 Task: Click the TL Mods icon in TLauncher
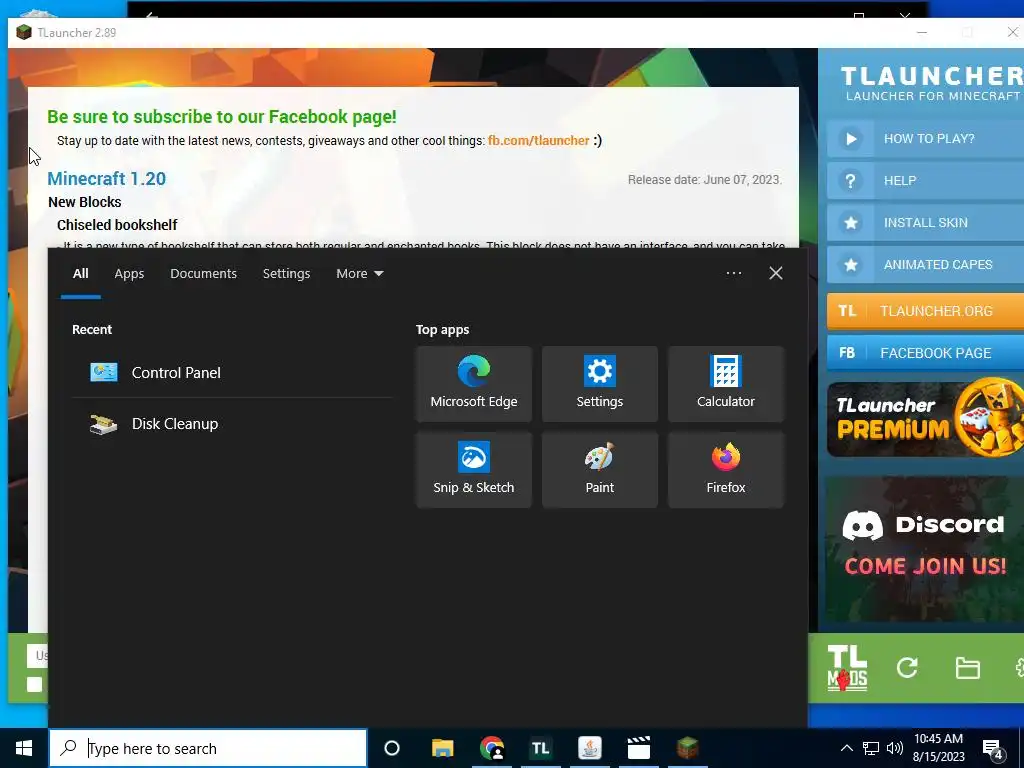point(847,667)
